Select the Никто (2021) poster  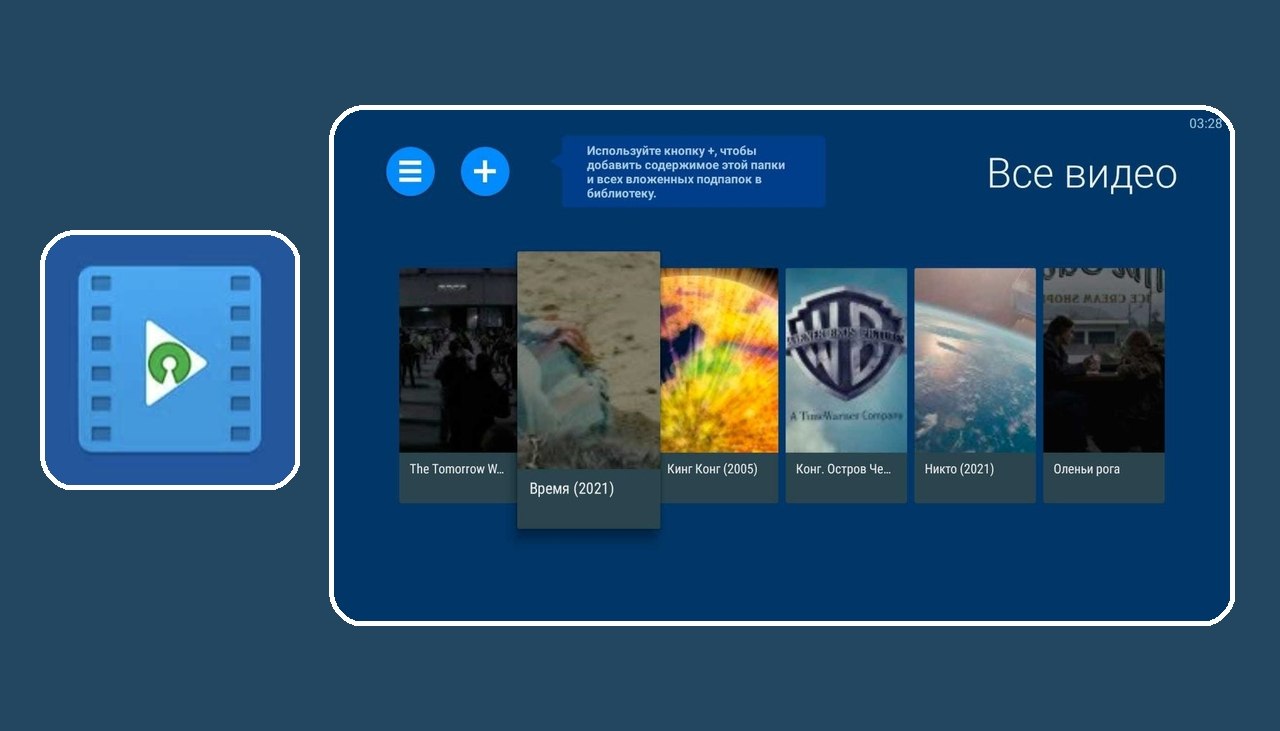click(975, 360)
